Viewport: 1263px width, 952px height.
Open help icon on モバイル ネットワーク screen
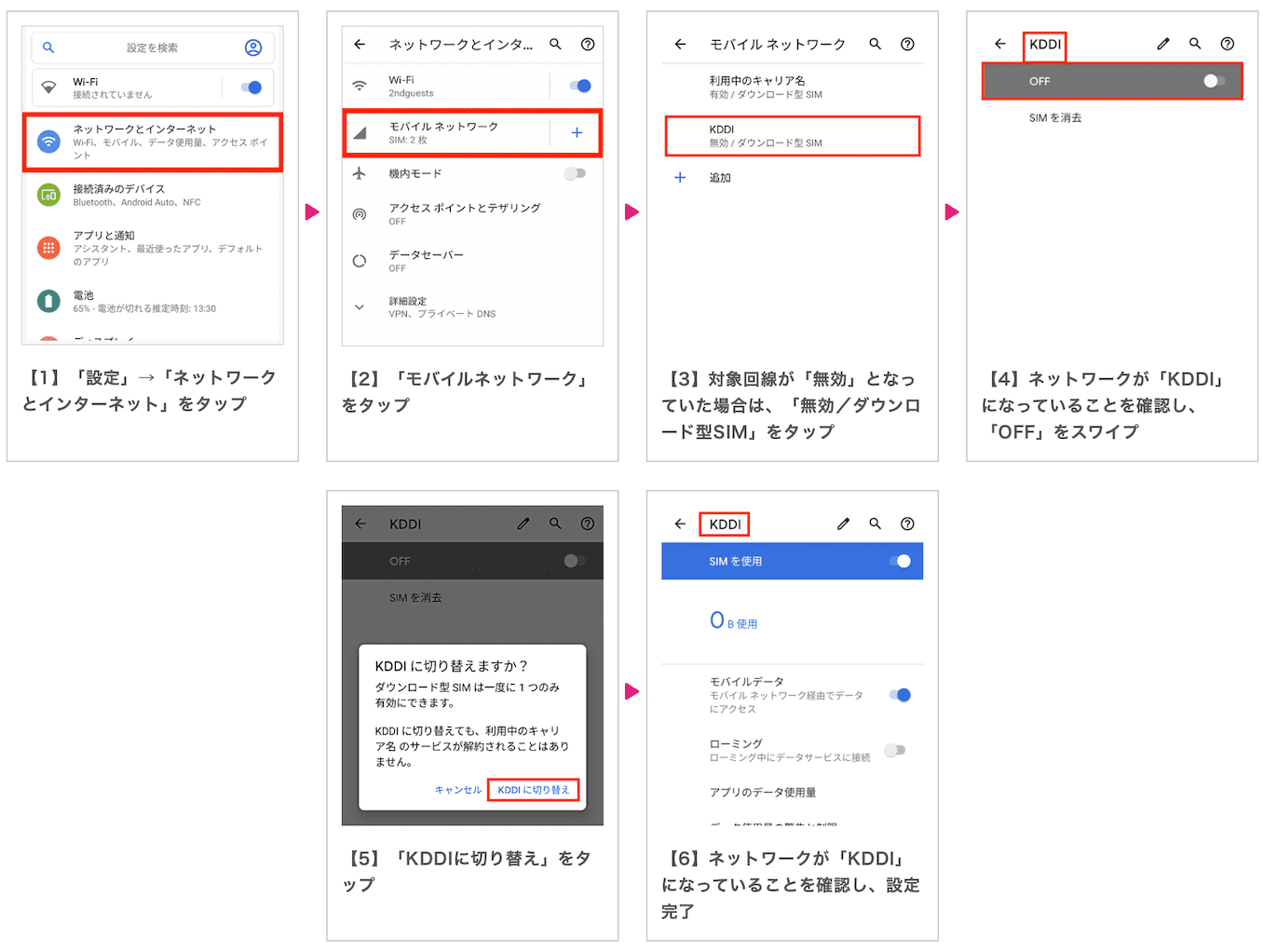(907, 44)
